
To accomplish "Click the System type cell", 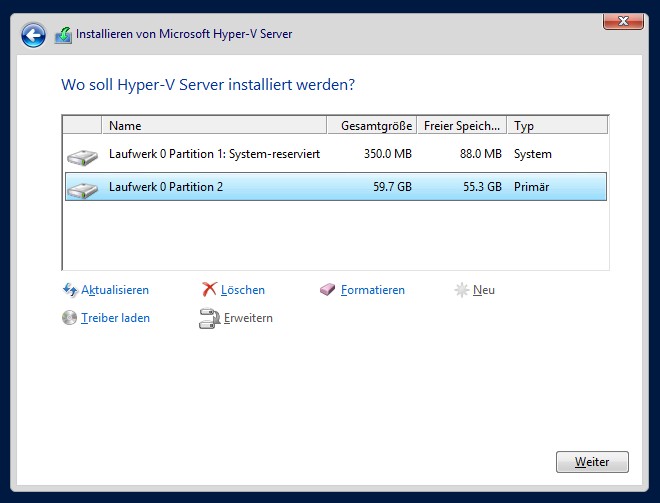I will point(532,154).
